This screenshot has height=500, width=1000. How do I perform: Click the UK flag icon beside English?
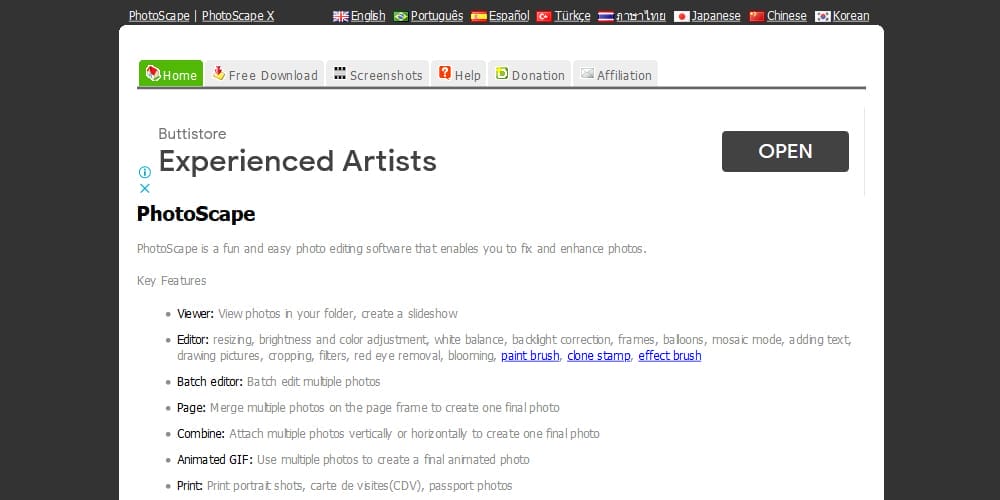(x=341, y=17)
